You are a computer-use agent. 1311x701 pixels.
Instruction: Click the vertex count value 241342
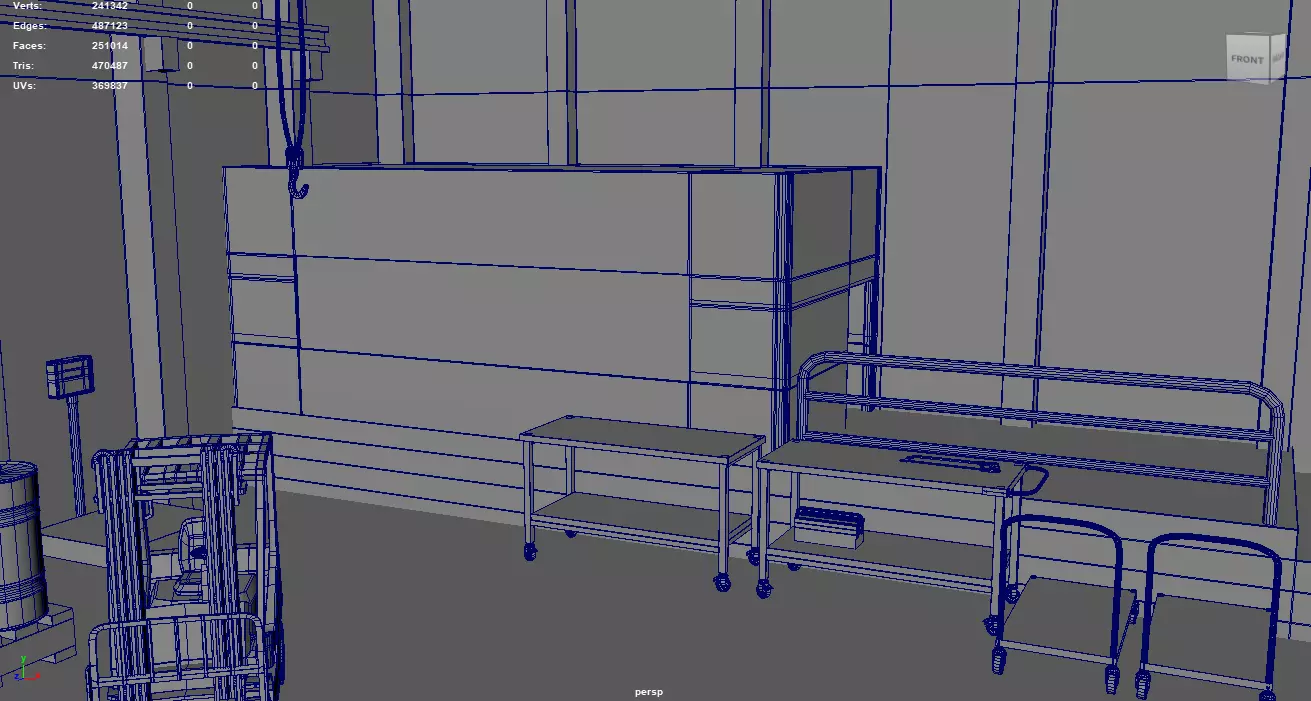coord(109,6)
